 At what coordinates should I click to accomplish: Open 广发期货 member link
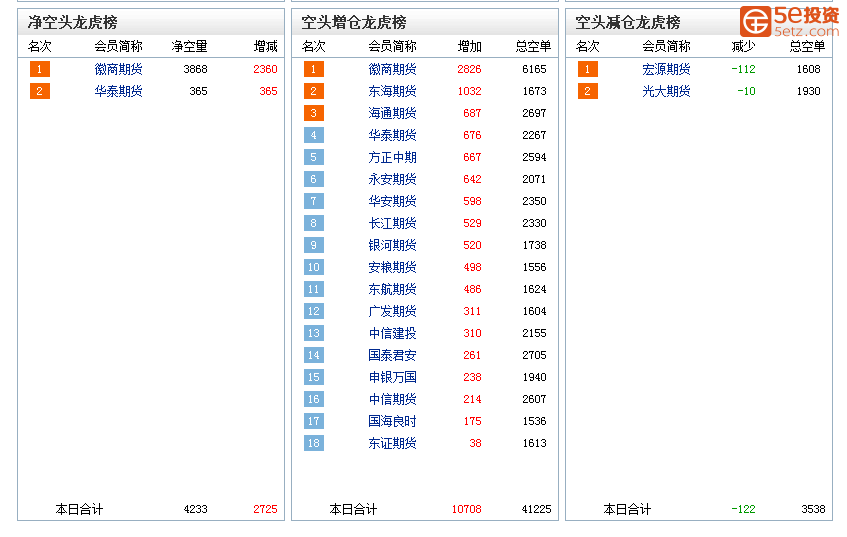(392, 311)
